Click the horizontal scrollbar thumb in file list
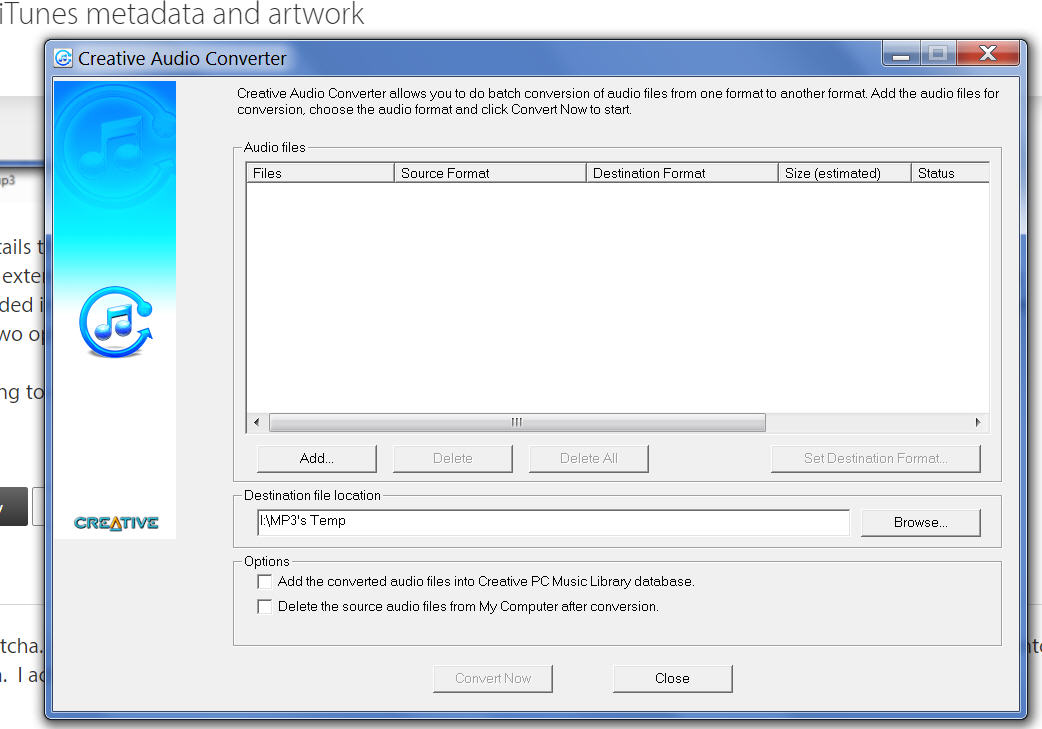 coord(517,423)
